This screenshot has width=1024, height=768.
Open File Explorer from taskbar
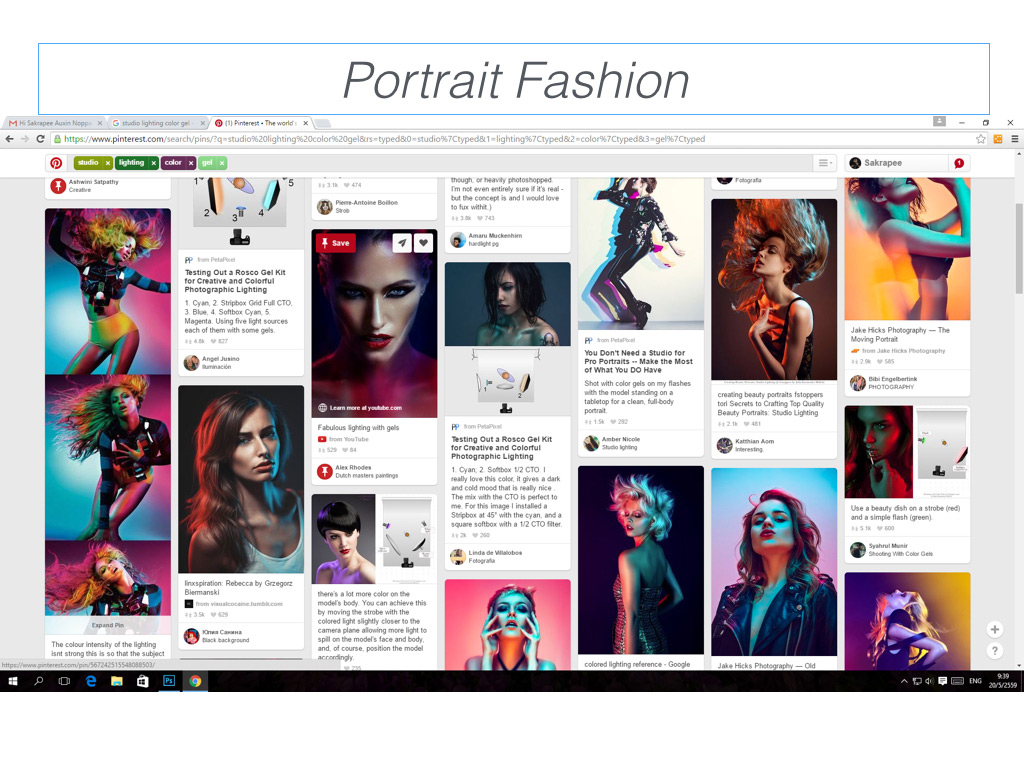tap(117, 681)
